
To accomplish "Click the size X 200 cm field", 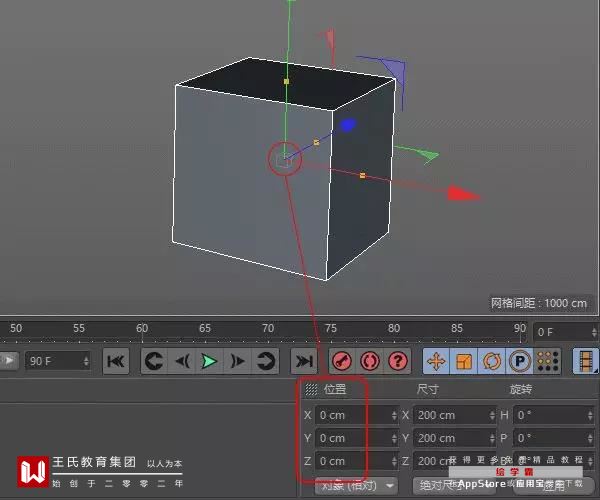I will click(455, 415).
